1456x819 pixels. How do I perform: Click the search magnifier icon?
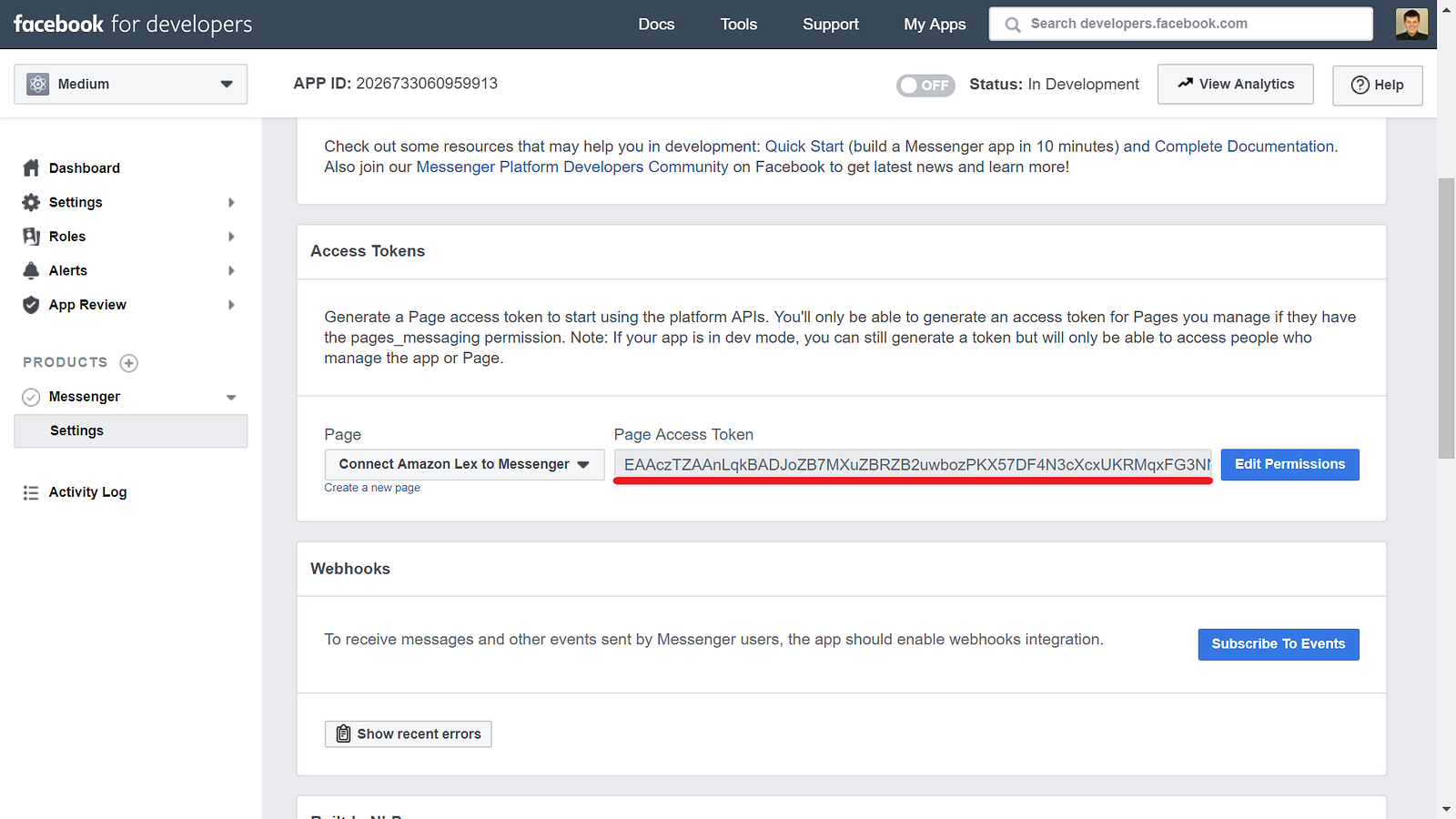pos(1012,25)
